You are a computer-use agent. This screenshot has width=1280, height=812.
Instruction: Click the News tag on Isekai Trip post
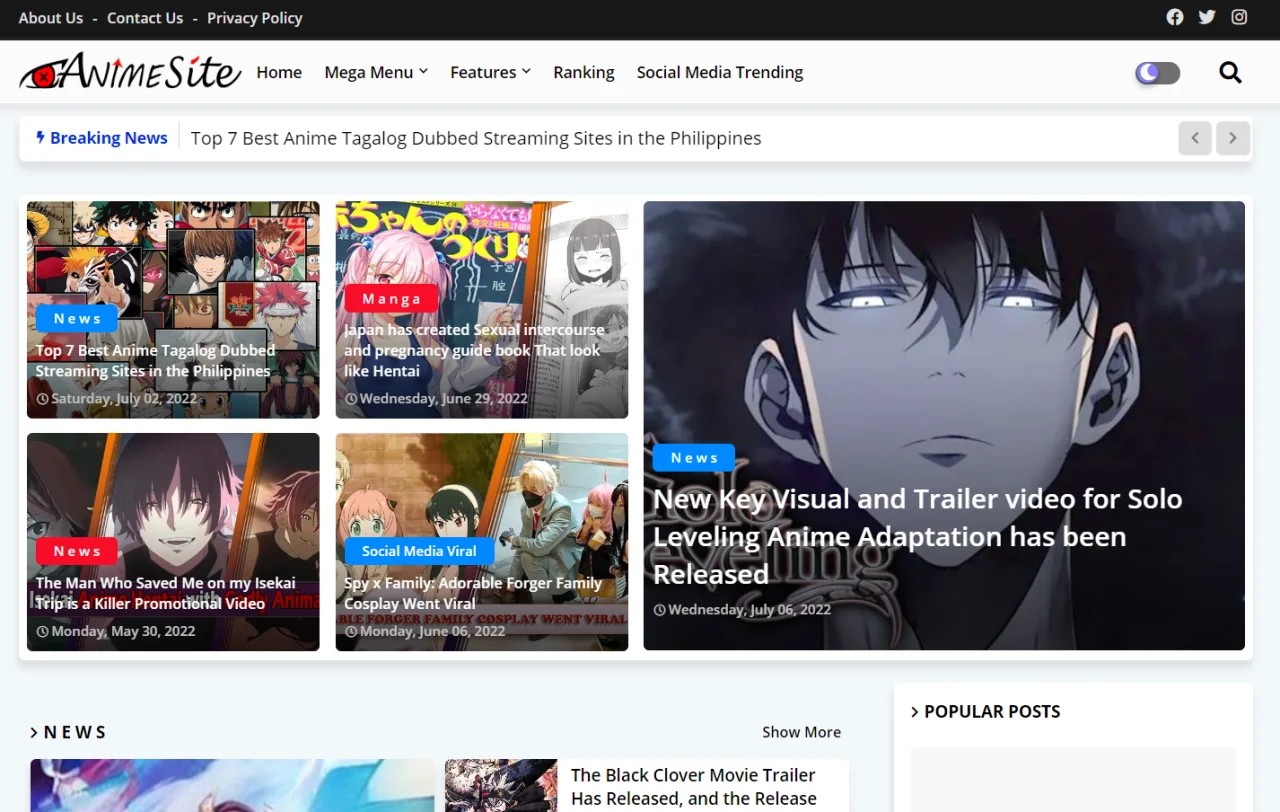coord(77,551)
